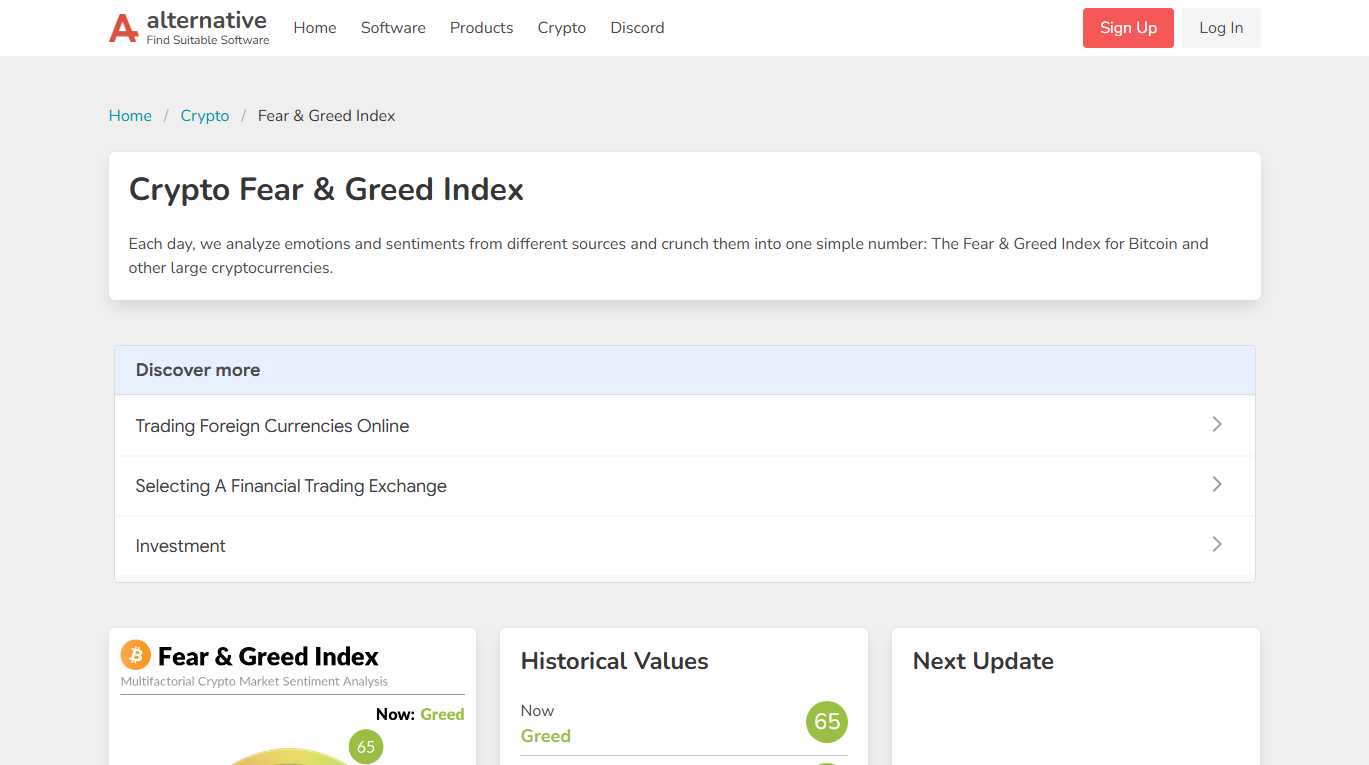The image size is (1369, 765).
Task: Go to the Home breadcrumb link
Action: click(130, 116)
